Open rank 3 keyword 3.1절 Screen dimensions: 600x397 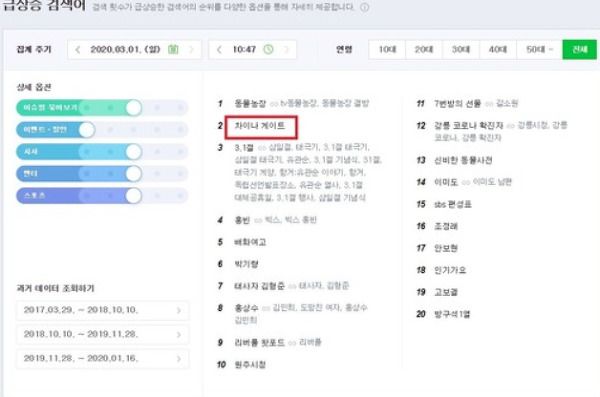coord(244,147)
